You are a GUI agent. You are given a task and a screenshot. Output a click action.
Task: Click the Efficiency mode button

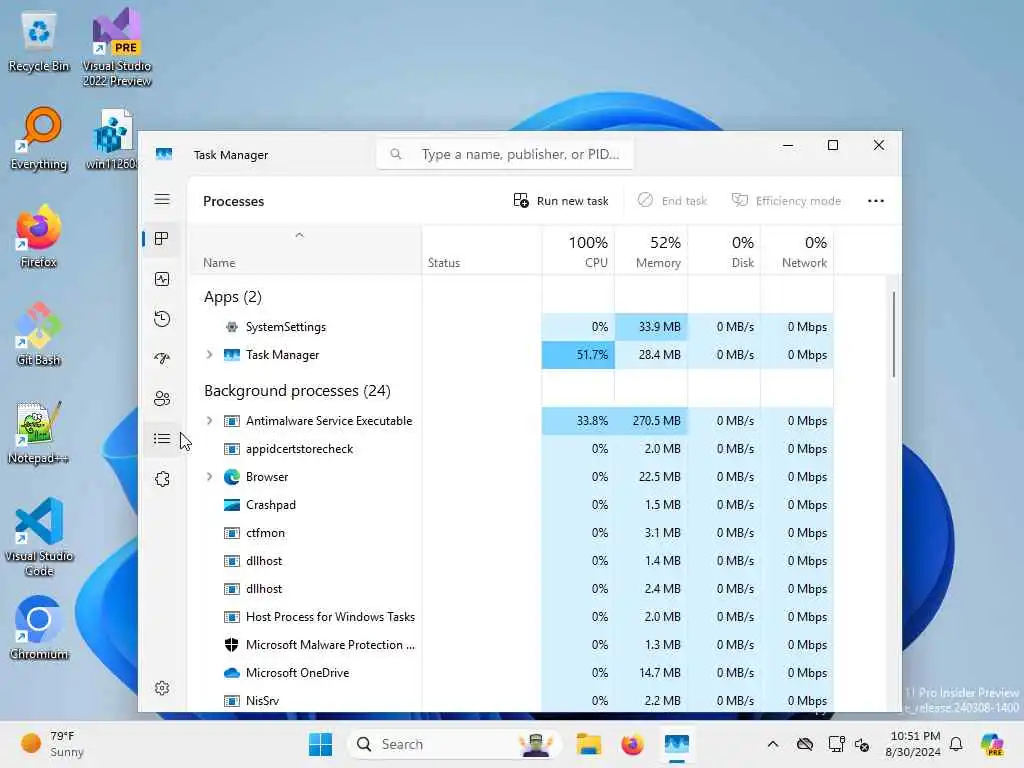click(786, 201)
